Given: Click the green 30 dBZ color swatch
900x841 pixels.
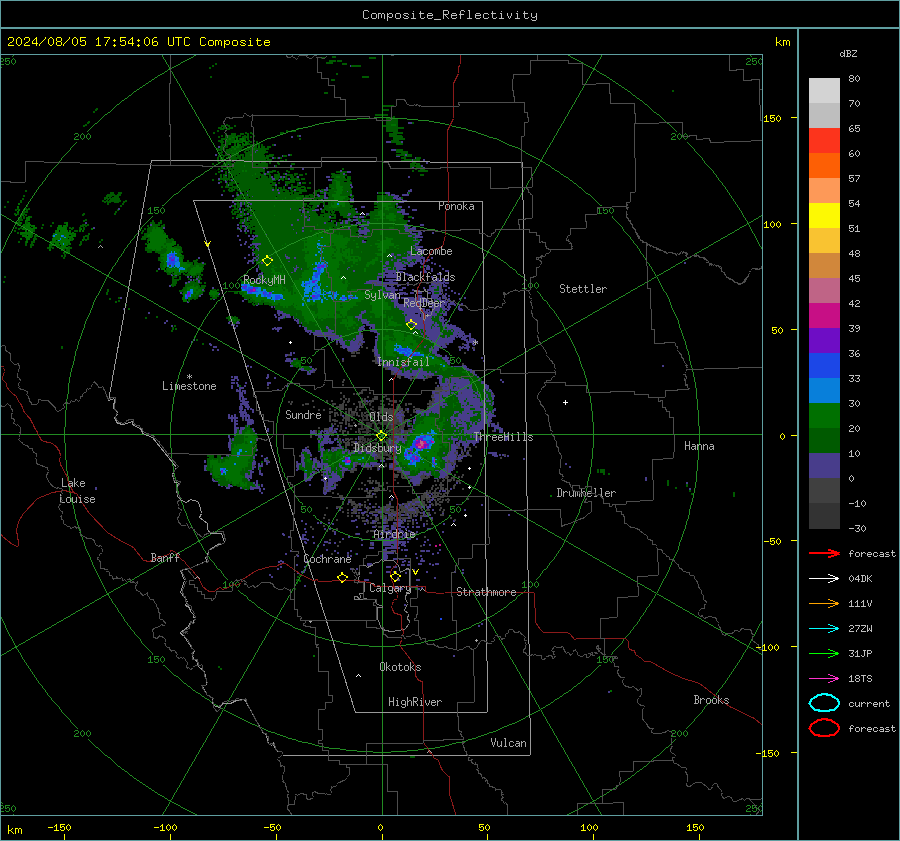Looking at the screenshot, I should click(824, 415).
